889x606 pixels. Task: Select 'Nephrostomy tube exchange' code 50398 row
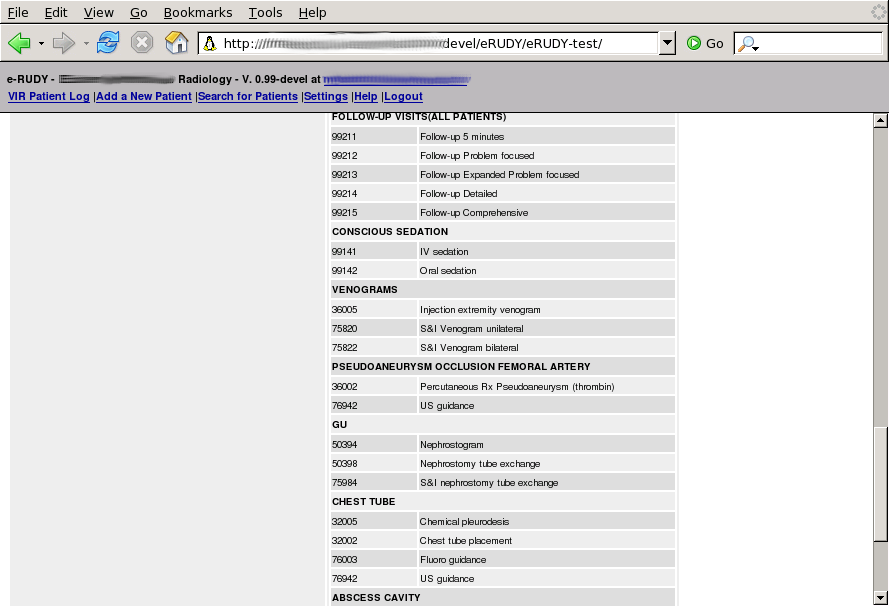click(503, 464)
